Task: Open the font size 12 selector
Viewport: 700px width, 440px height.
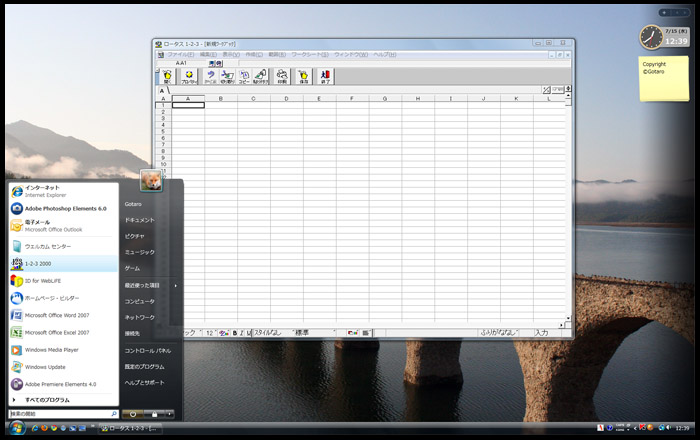Action: 210,333
